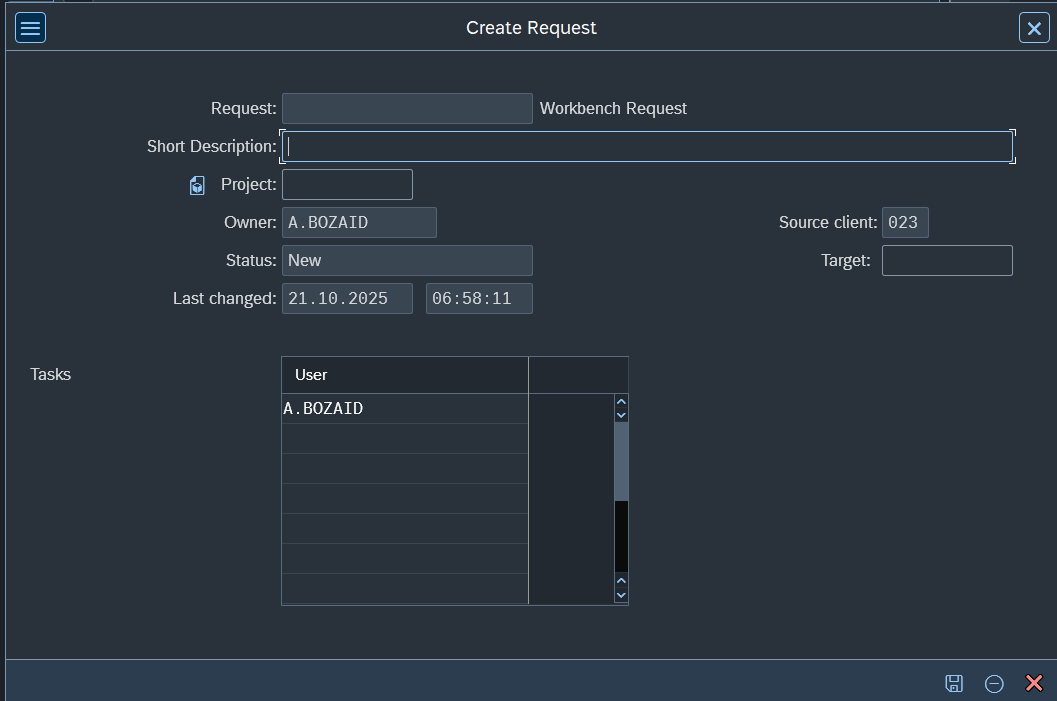Click the Owner field showing A.BOZAID

pyautogui.click(x=359, y=223)
